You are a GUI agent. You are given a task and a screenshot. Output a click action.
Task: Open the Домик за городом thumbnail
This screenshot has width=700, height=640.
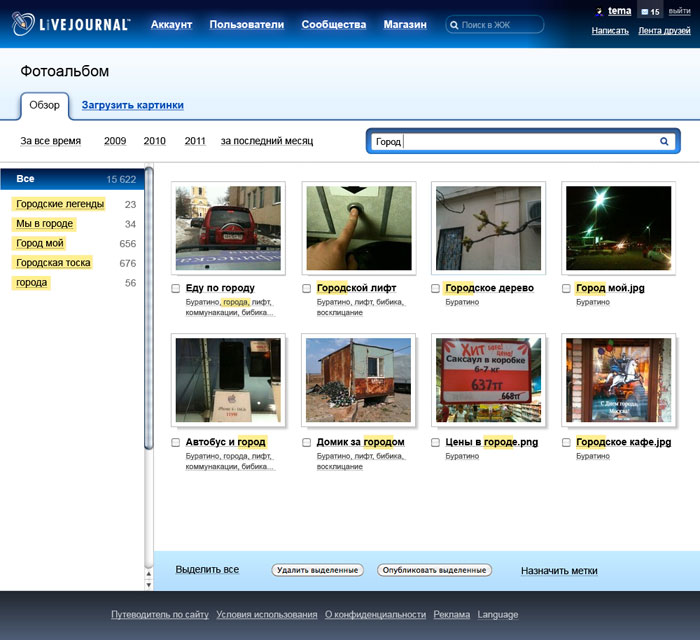coord(358,381)
